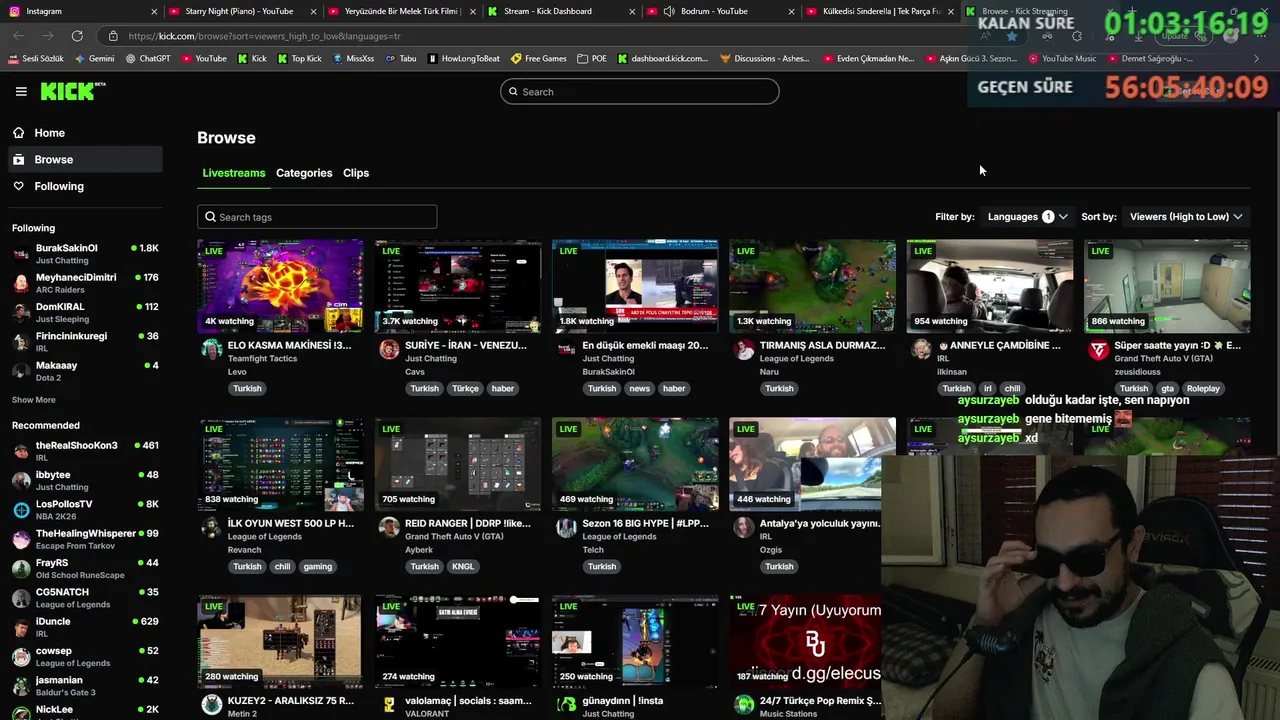1280x720 pixels.
Task: Open CG5NATCH channel in Recommended list
Action: pos(85,597)
